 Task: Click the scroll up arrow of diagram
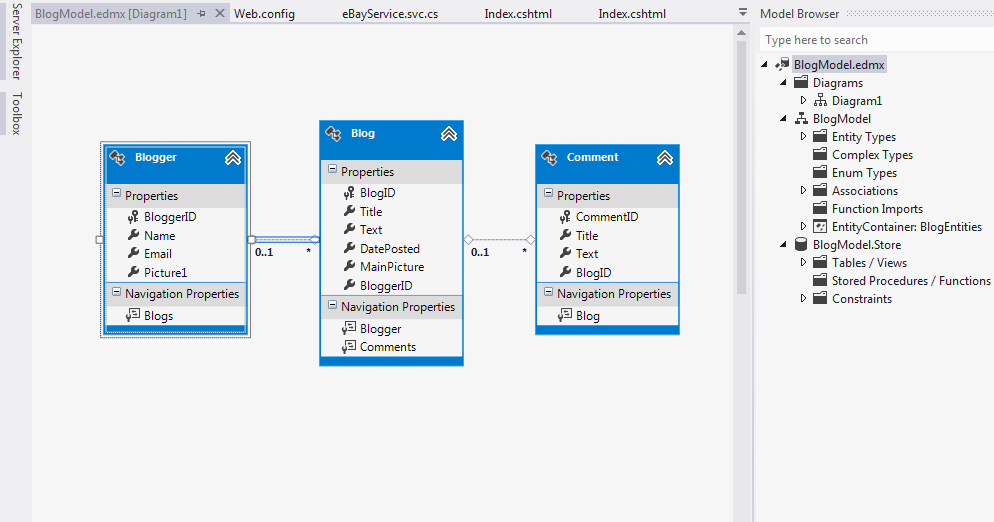pyautogui.click(x=741, y=32)
